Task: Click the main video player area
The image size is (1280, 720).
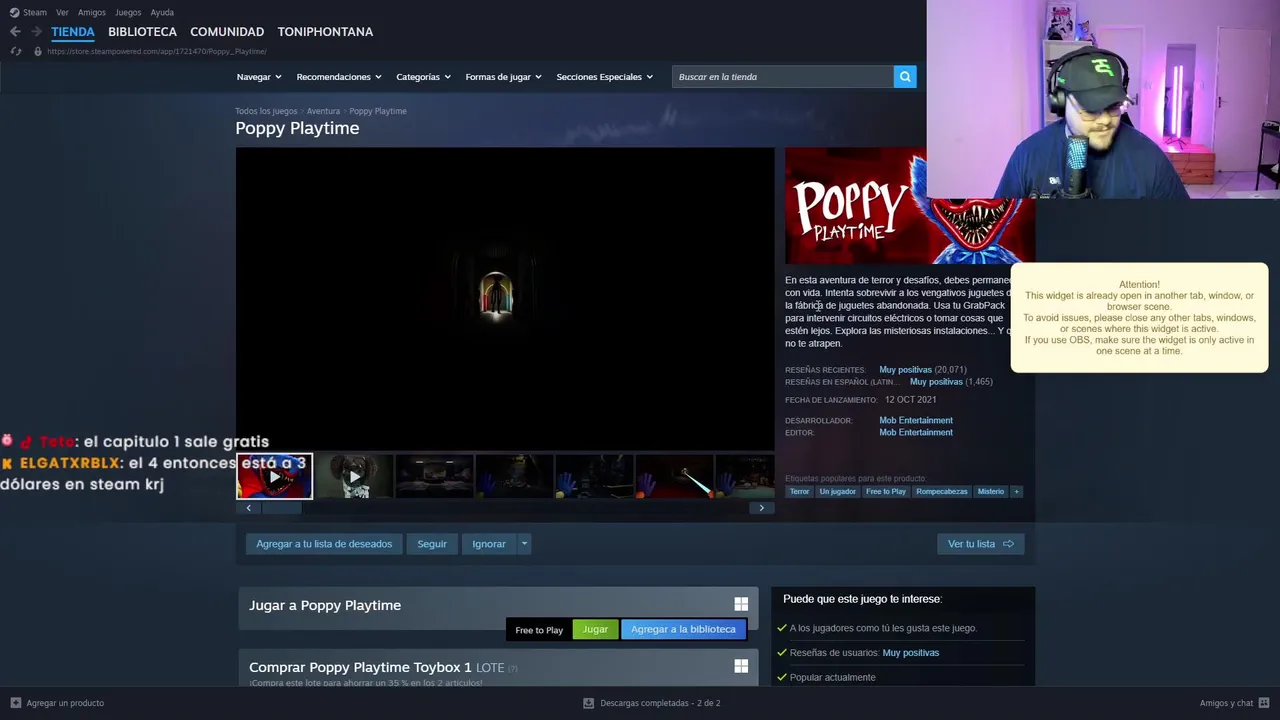Action: [505, 298]
